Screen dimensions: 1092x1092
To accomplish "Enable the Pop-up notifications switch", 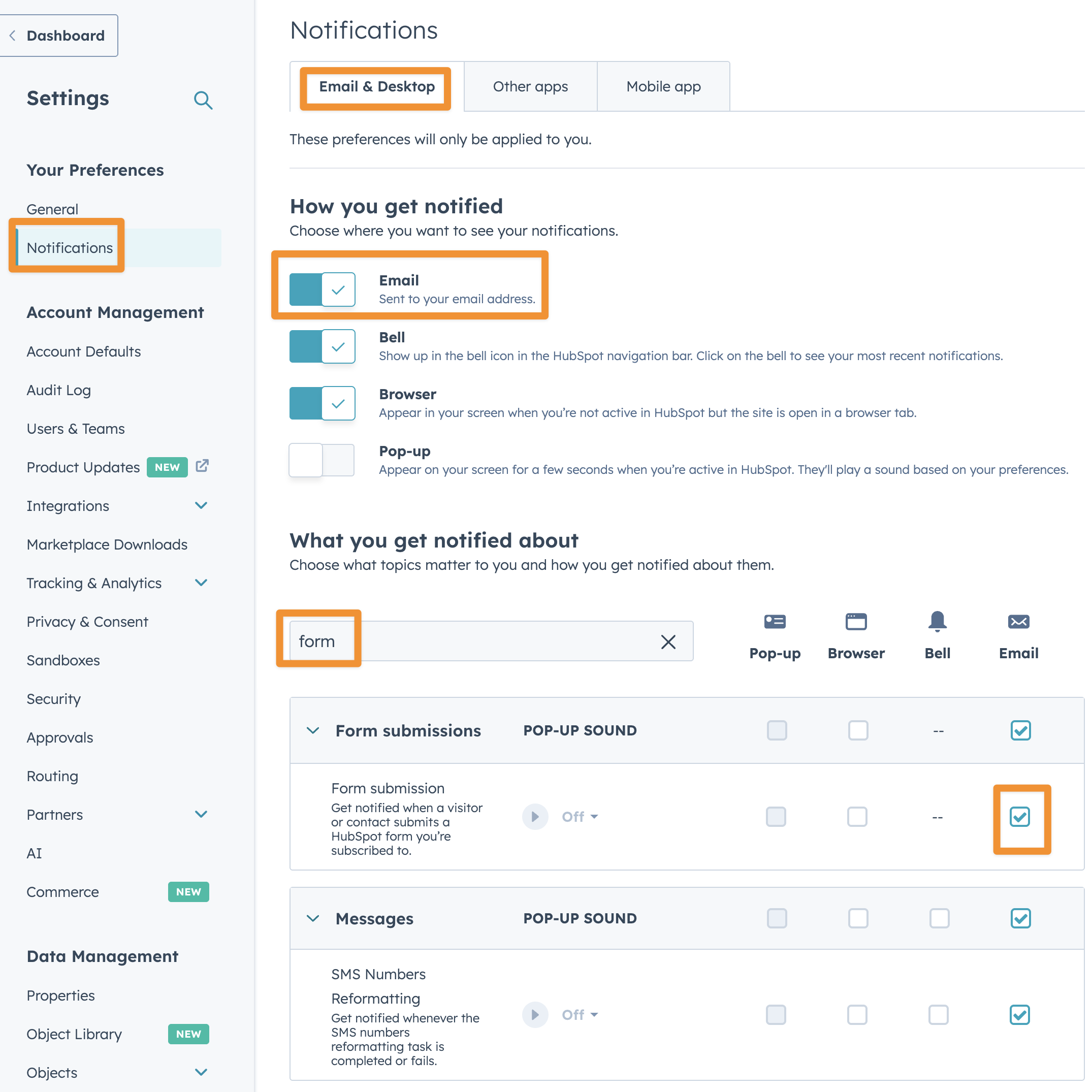I will click(x=322, y=460).
